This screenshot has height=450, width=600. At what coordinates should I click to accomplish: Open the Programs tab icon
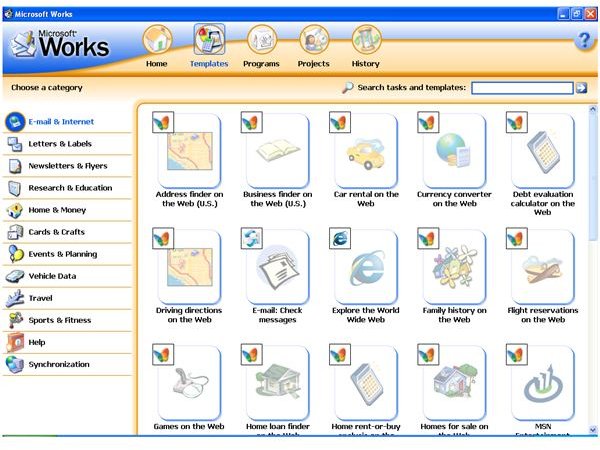(262, 39)
